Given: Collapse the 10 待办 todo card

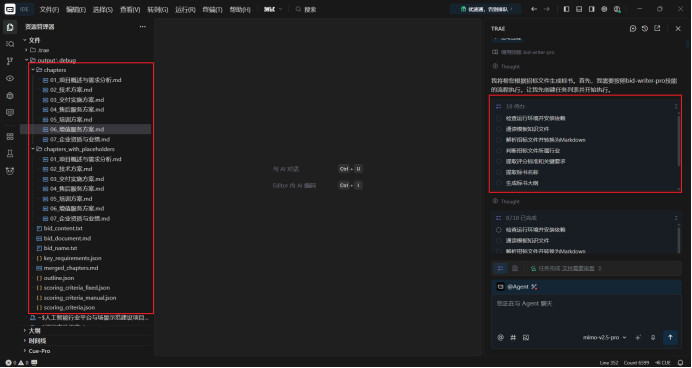Looking at the screenshot, I should [676, 106].
